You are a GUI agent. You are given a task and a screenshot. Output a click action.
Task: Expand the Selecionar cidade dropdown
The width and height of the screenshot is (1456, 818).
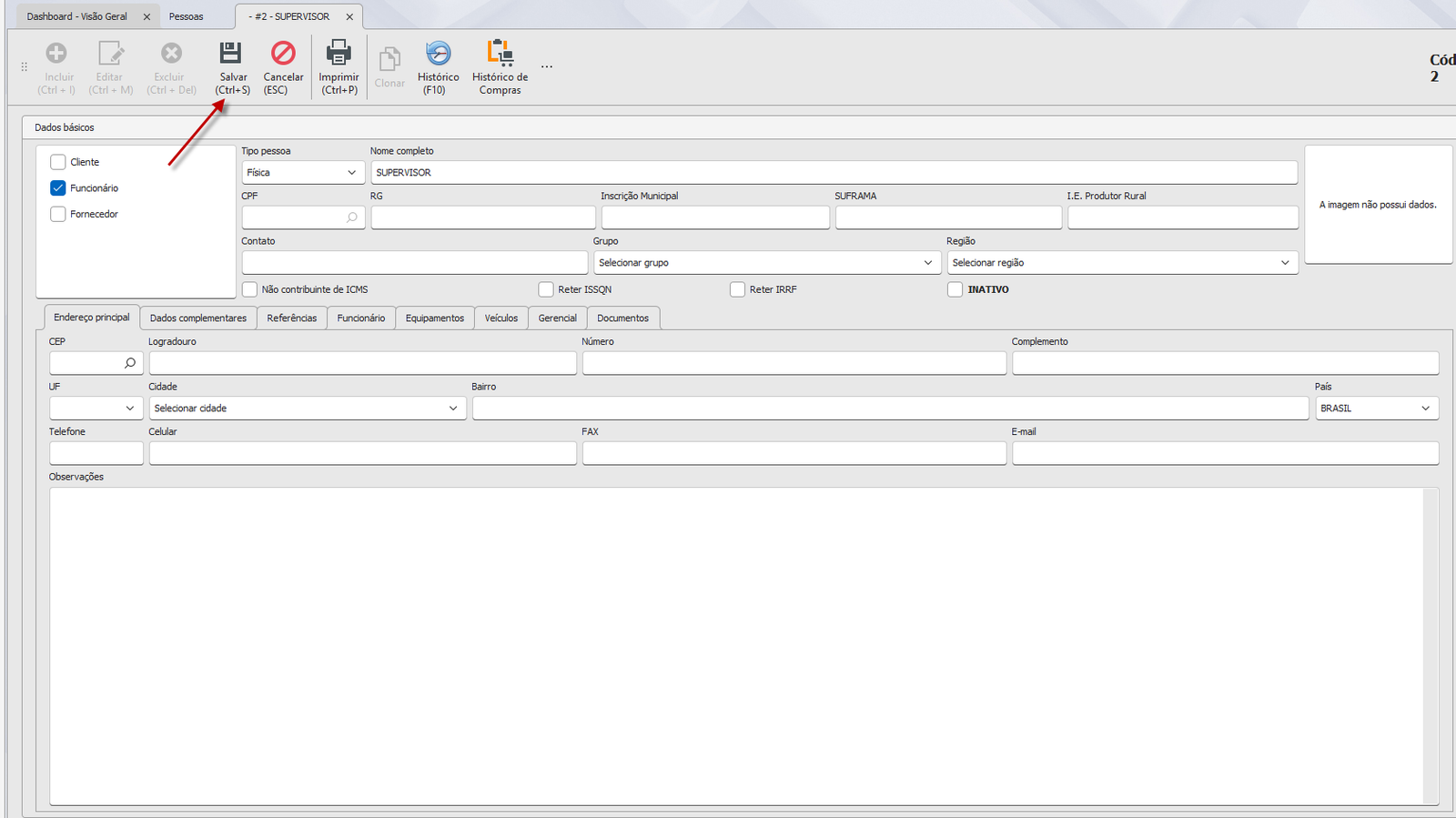[307, 408]
